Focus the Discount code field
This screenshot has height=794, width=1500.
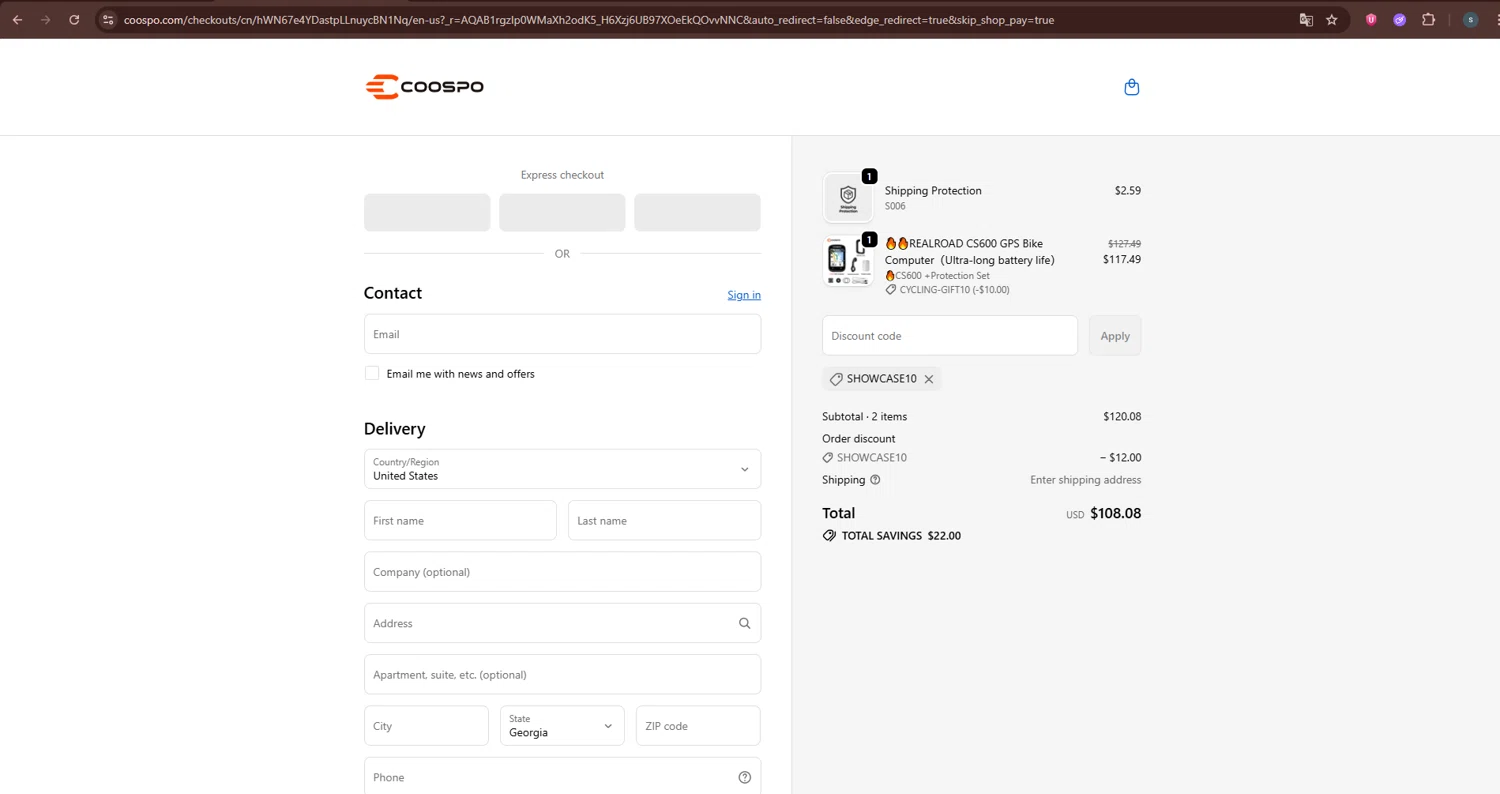(950, 336)
